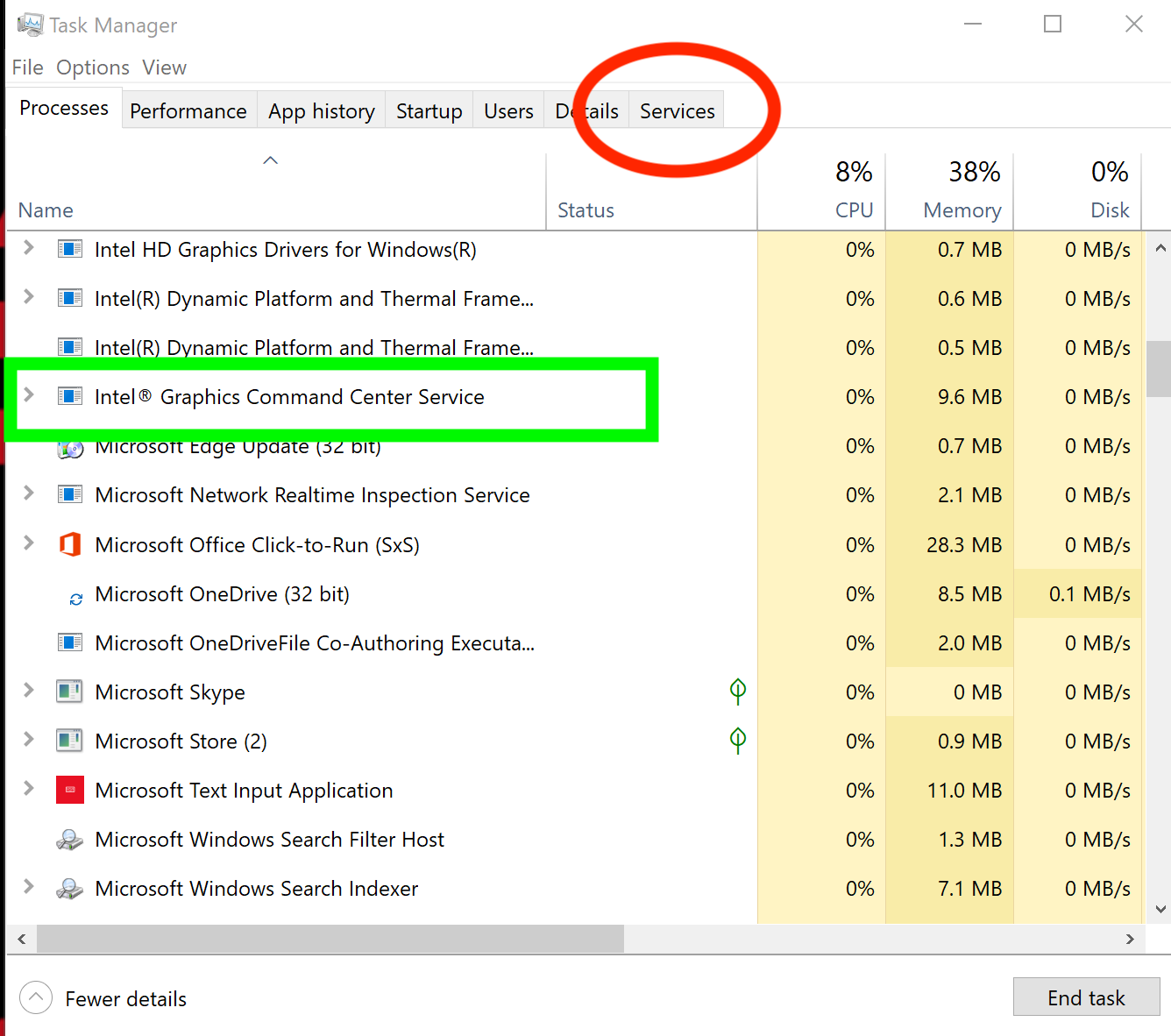Click the Microsoft Edge Update process icon
This screenshot has height=1036, width=1171.
pyautogui.click(x=70, y=449)
